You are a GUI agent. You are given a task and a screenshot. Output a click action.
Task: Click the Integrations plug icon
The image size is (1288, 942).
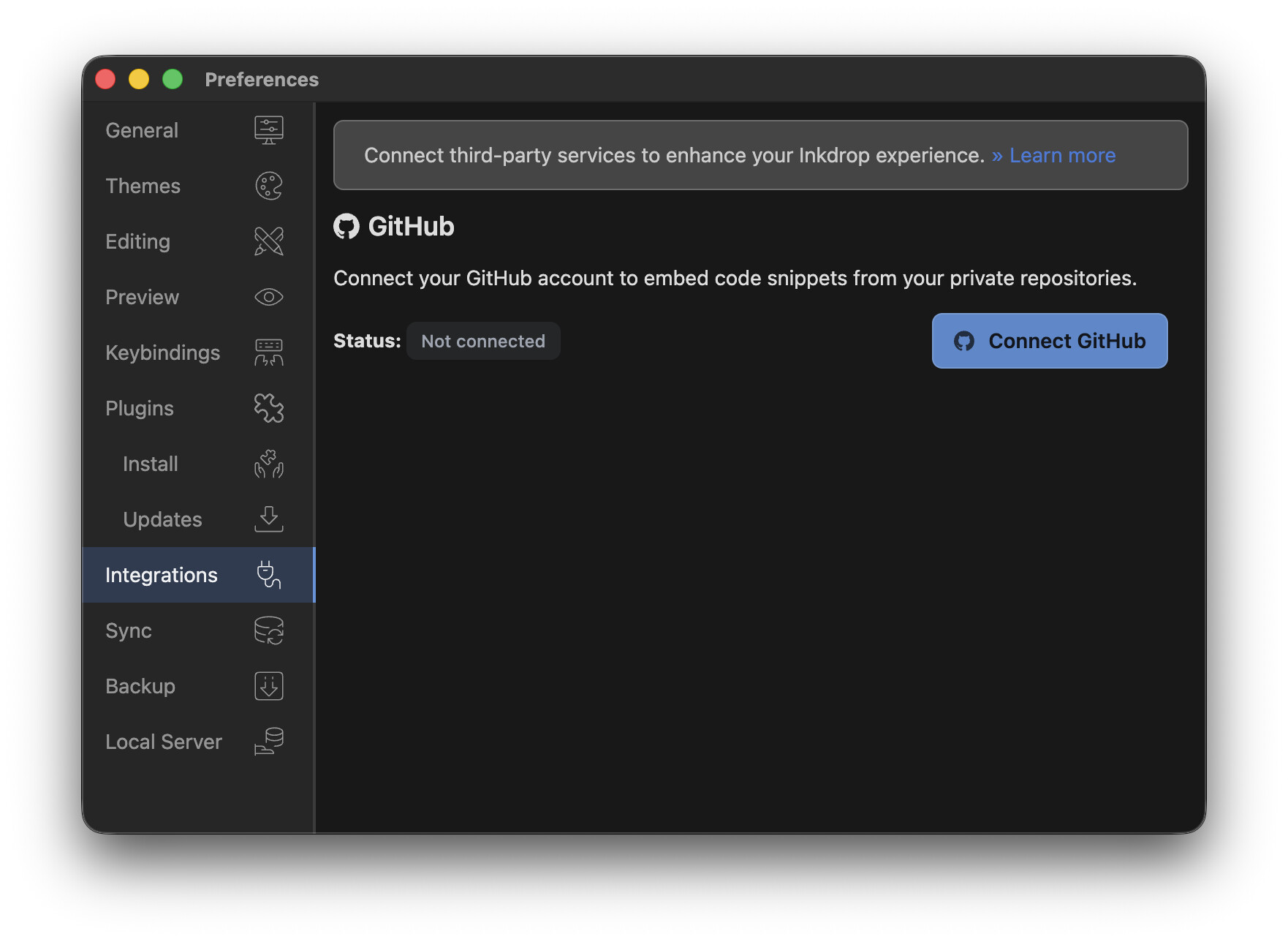(268, 575)
